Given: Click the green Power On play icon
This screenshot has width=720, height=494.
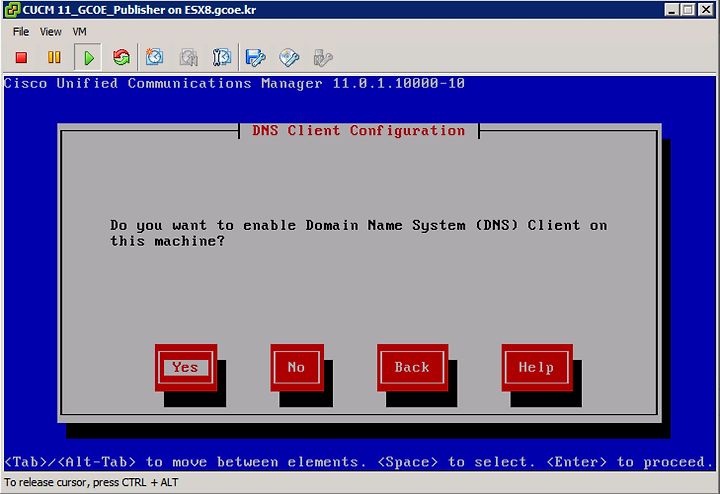Looking at the screenshot, I should (88, 57).
